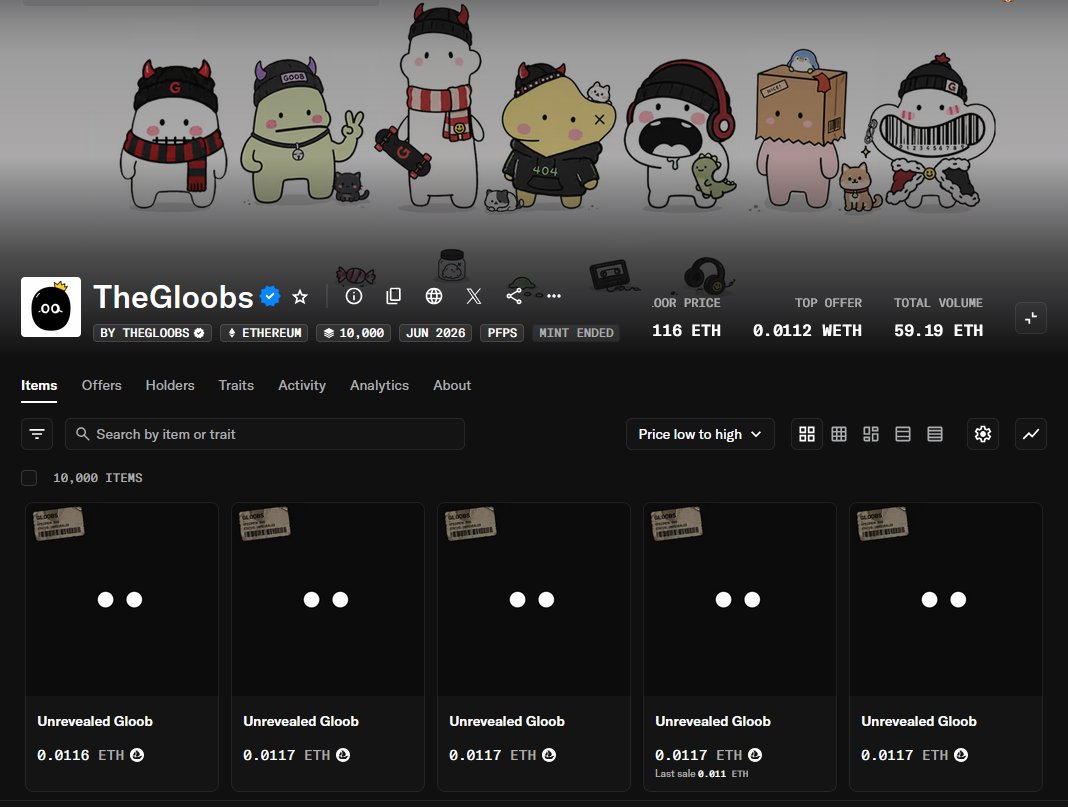
Task: Switch to list view layout
Action: (x=903, y=434)
